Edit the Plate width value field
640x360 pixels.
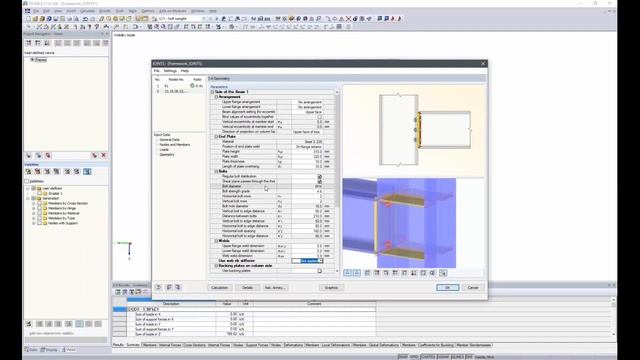click(x=307, y=156)
